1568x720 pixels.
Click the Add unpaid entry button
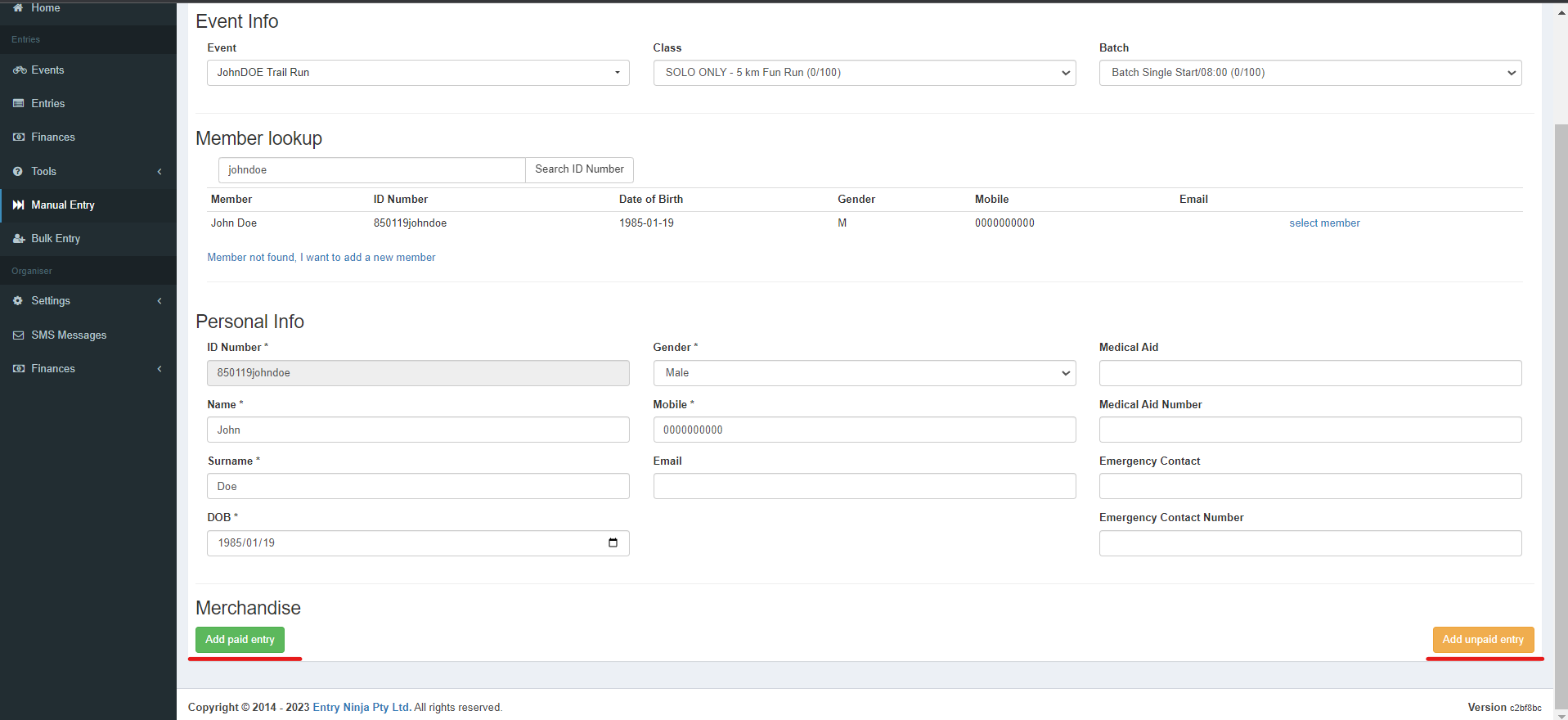(x=1483, y=640)
